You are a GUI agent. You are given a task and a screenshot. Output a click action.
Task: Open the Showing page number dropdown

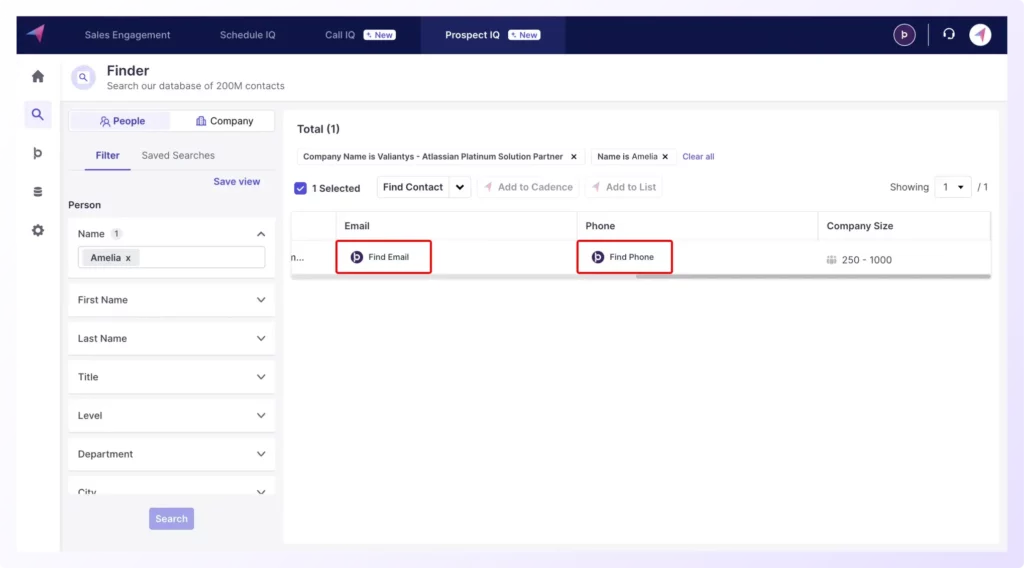953,187
